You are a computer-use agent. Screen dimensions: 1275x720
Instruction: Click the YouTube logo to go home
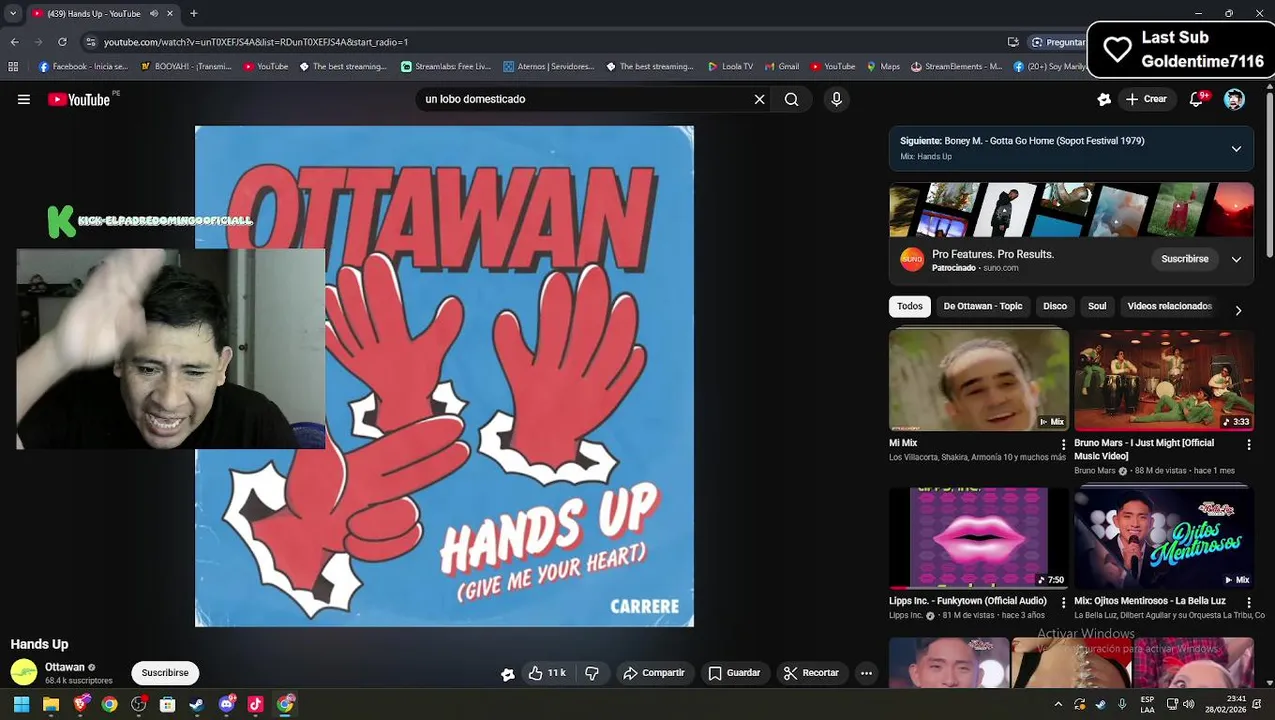[79, 99]
